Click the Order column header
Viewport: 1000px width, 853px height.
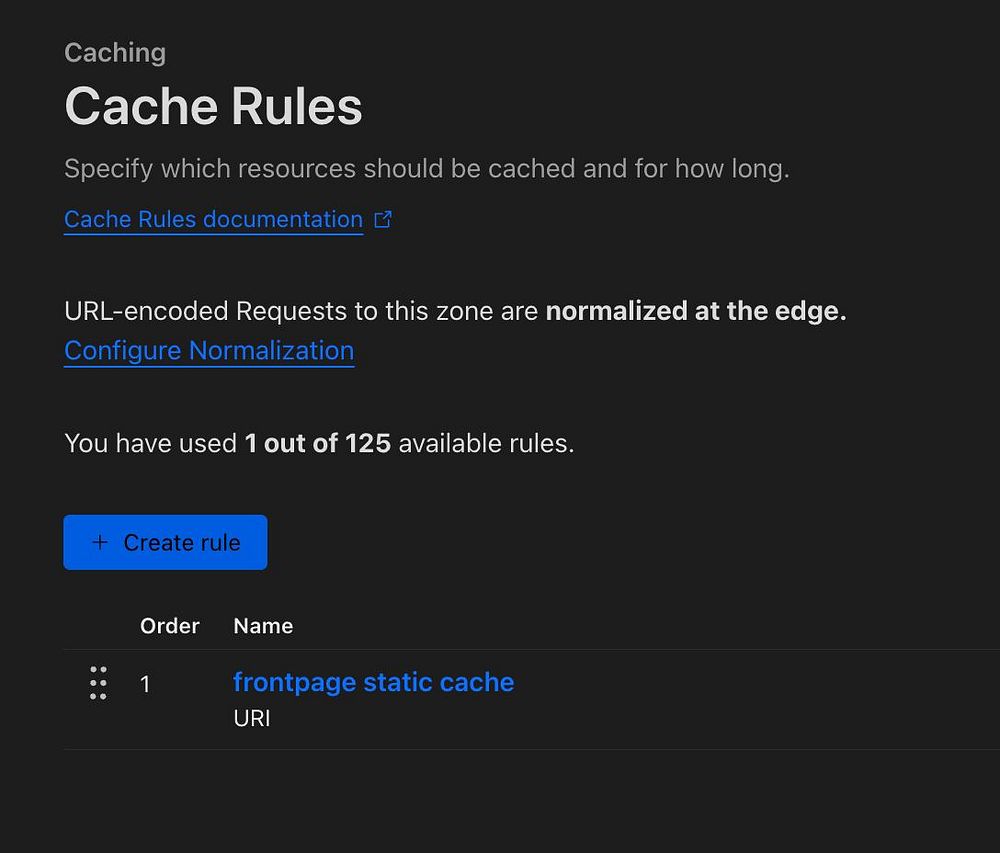(x=170, y=626)
